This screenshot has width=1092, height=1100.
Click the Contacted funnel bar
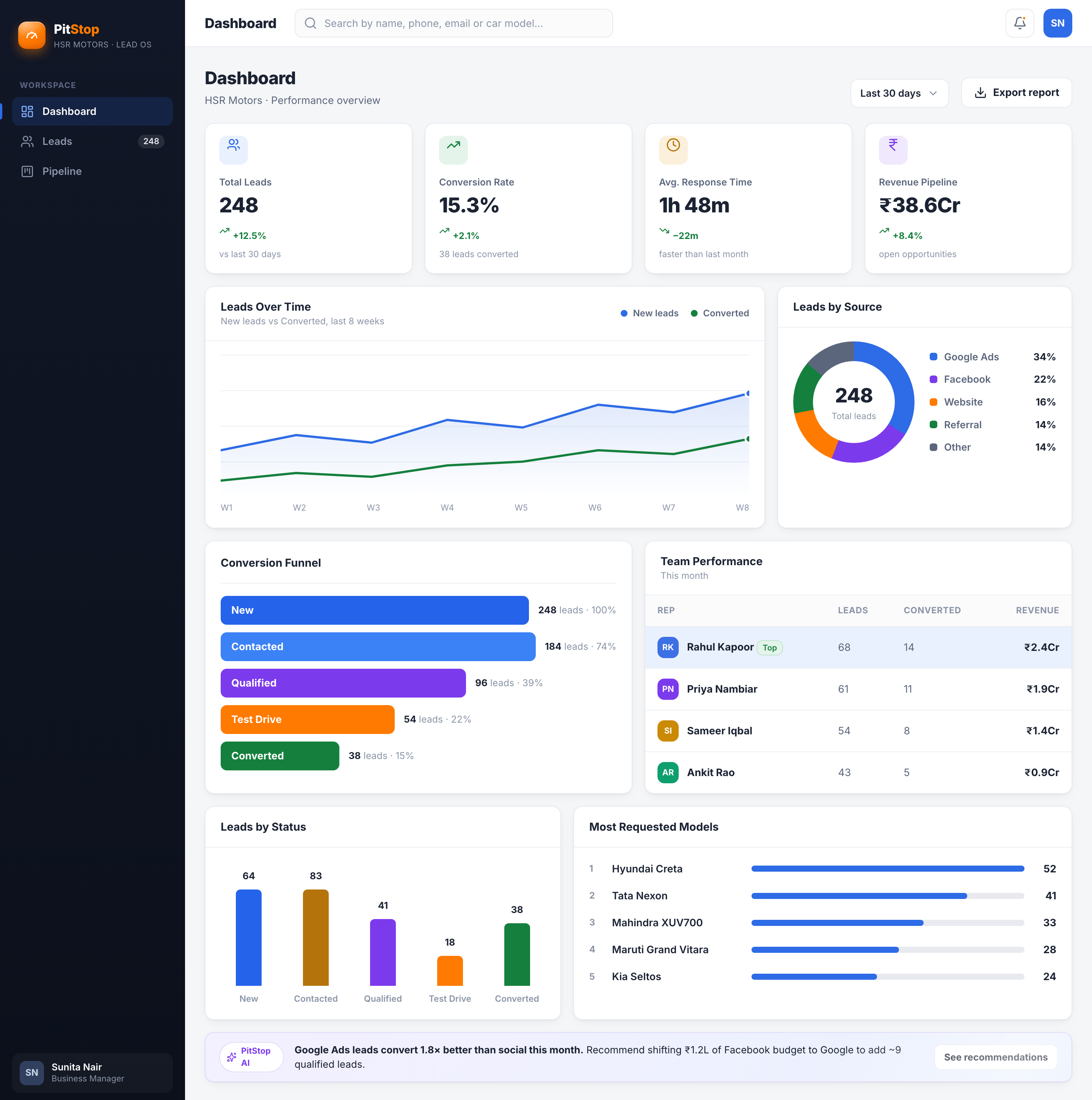coord(378,647)
